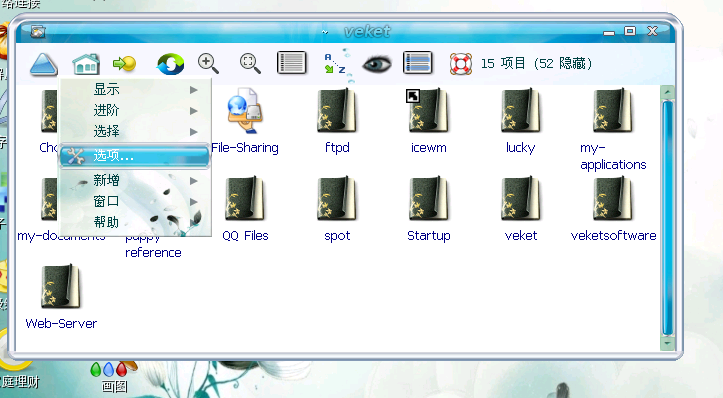Open the window menu icon in title bar
Image resolution: width=723 pixels, height=398 pixels.
point(38,31)
